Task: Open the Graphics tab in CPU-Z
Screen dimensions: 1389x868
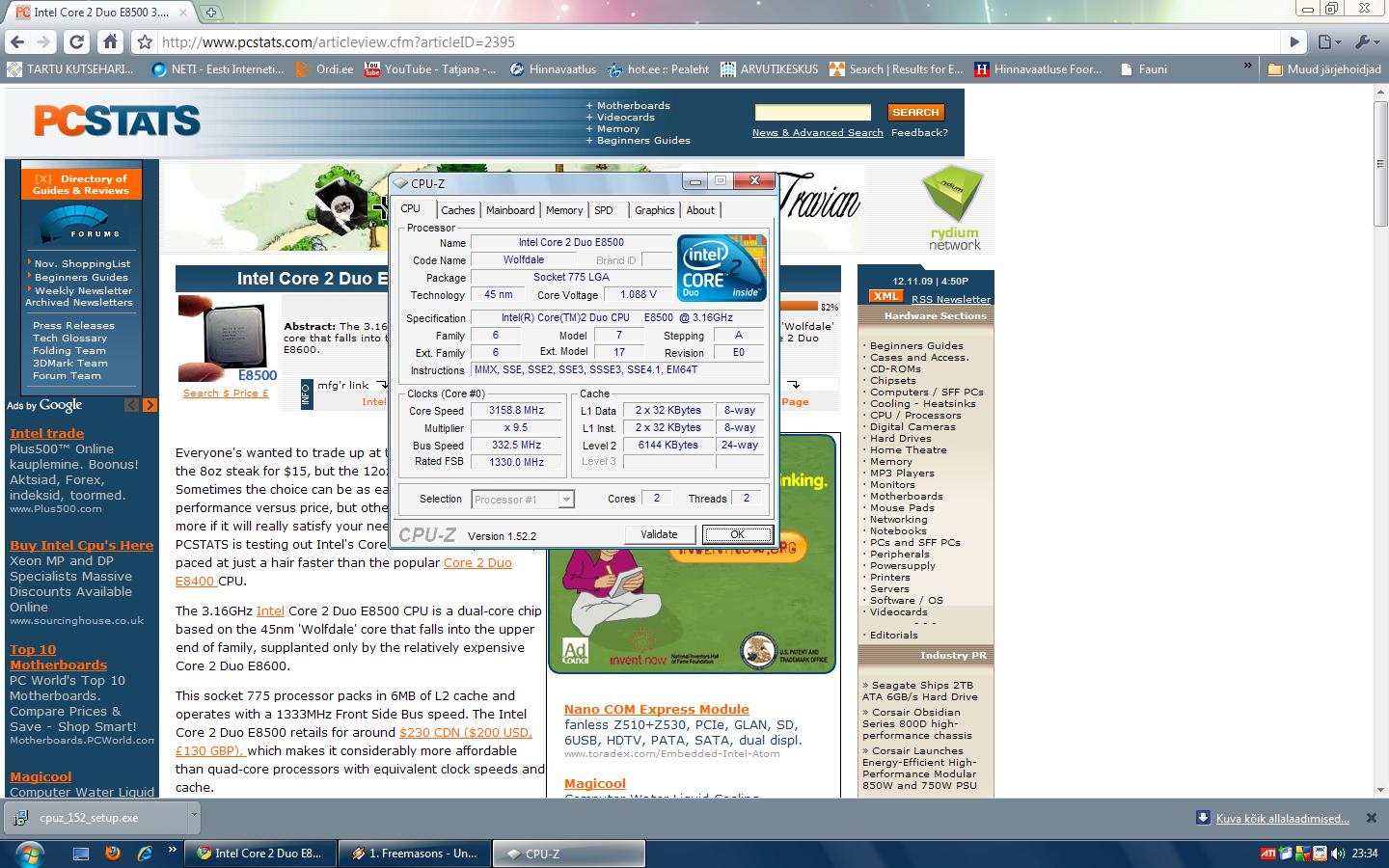Action: (x=655, y=210)
